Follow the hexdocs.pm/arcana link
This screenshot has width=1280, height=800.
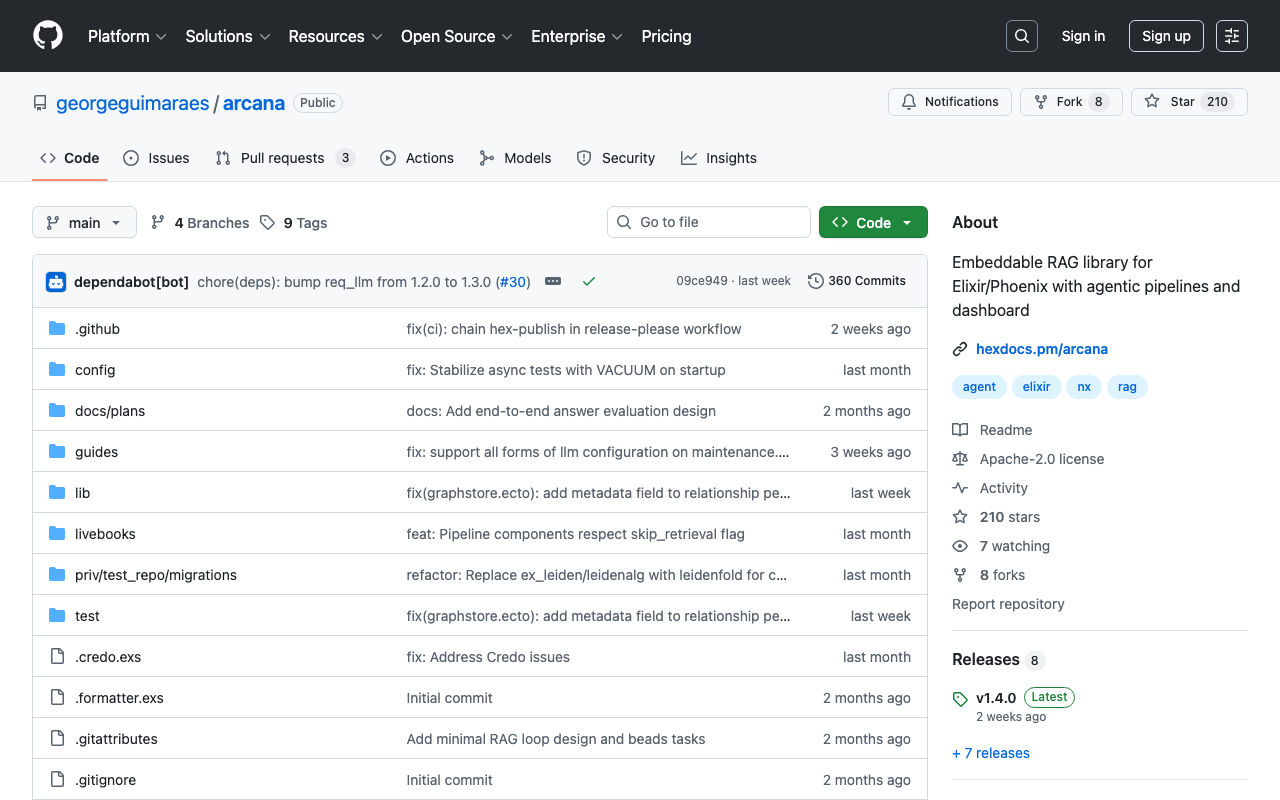(1043, 349)
